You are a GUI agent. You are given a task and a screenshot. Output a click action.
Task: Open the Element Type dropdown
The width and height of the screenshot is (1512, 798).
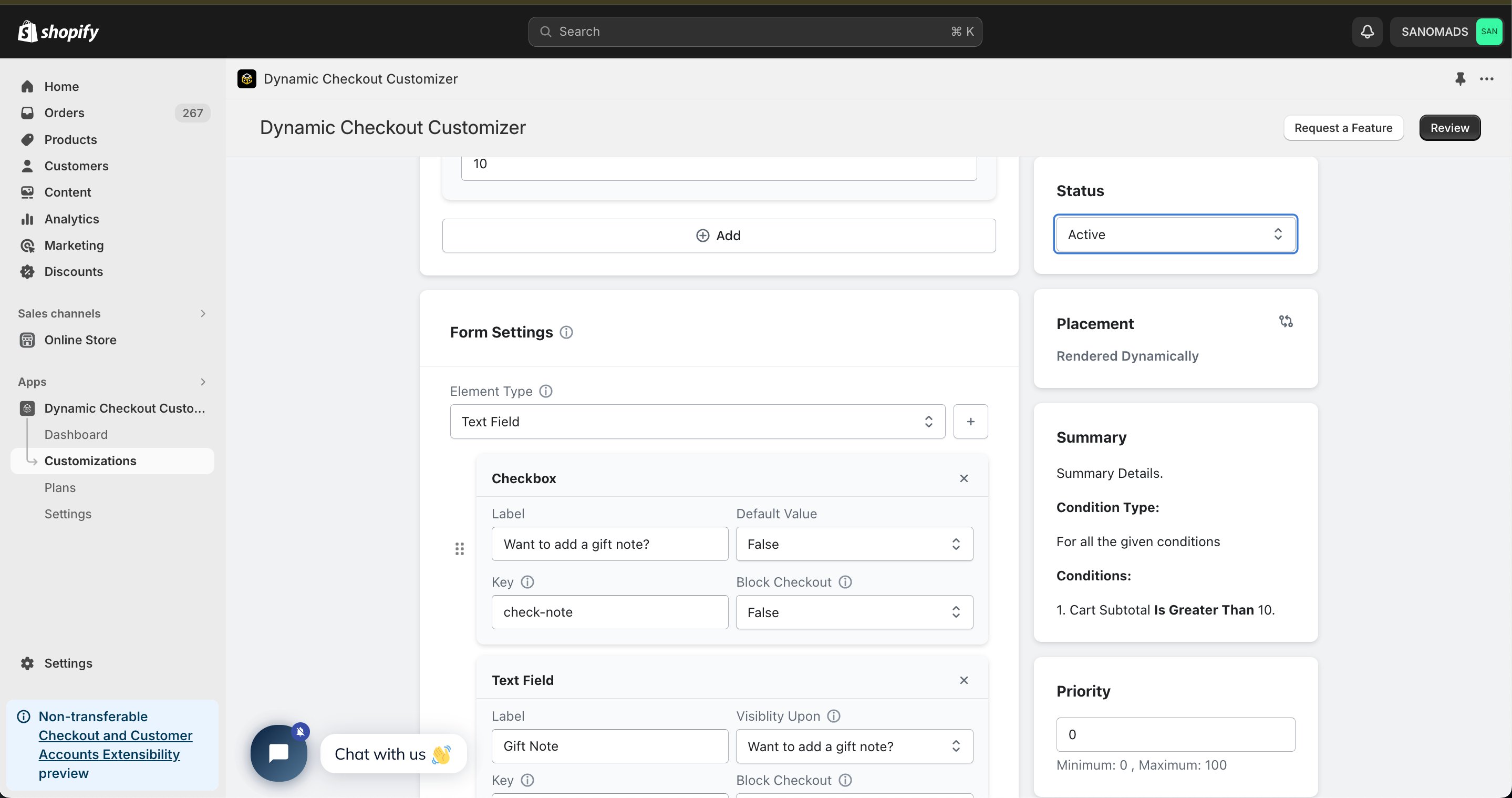[697, 422]
